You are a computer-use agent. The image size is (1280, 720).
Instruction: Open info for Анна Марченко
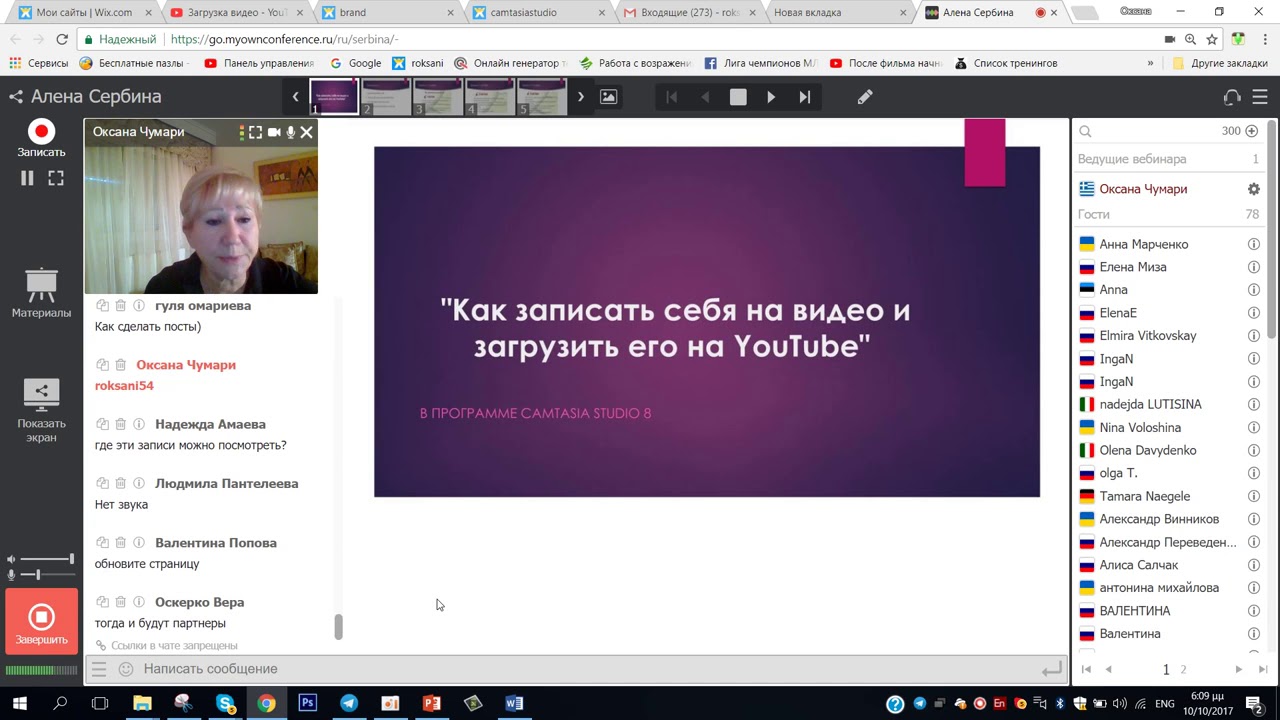pos(1253,244)
